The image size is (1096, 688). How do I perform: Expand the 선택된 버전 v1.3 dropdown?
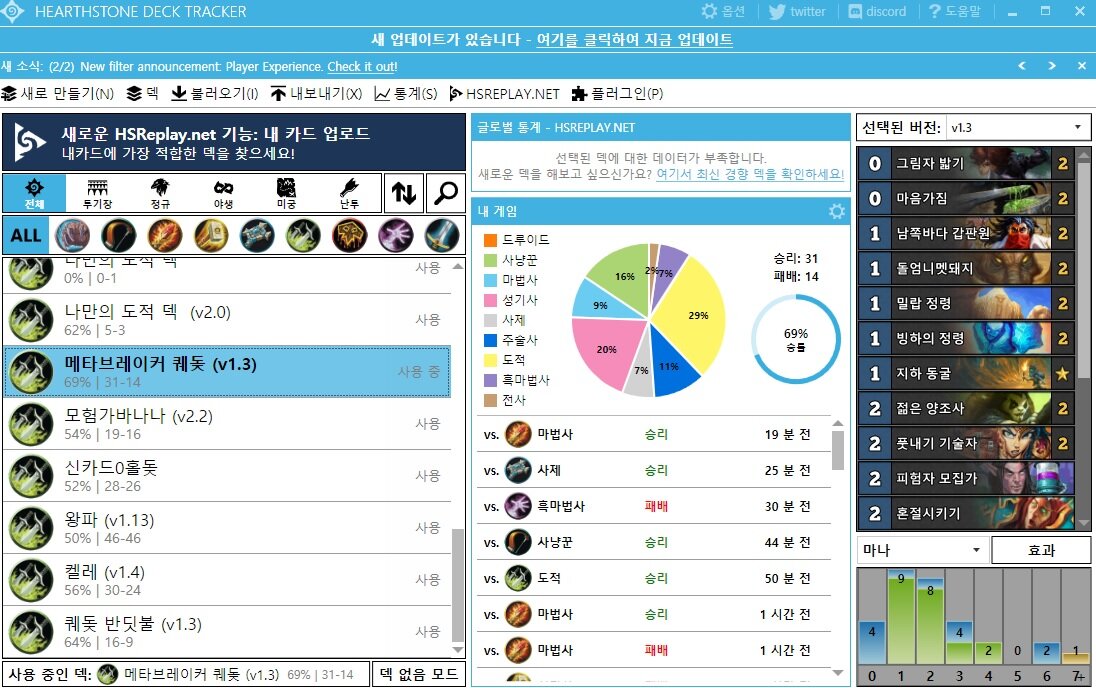coord(1018,127)
